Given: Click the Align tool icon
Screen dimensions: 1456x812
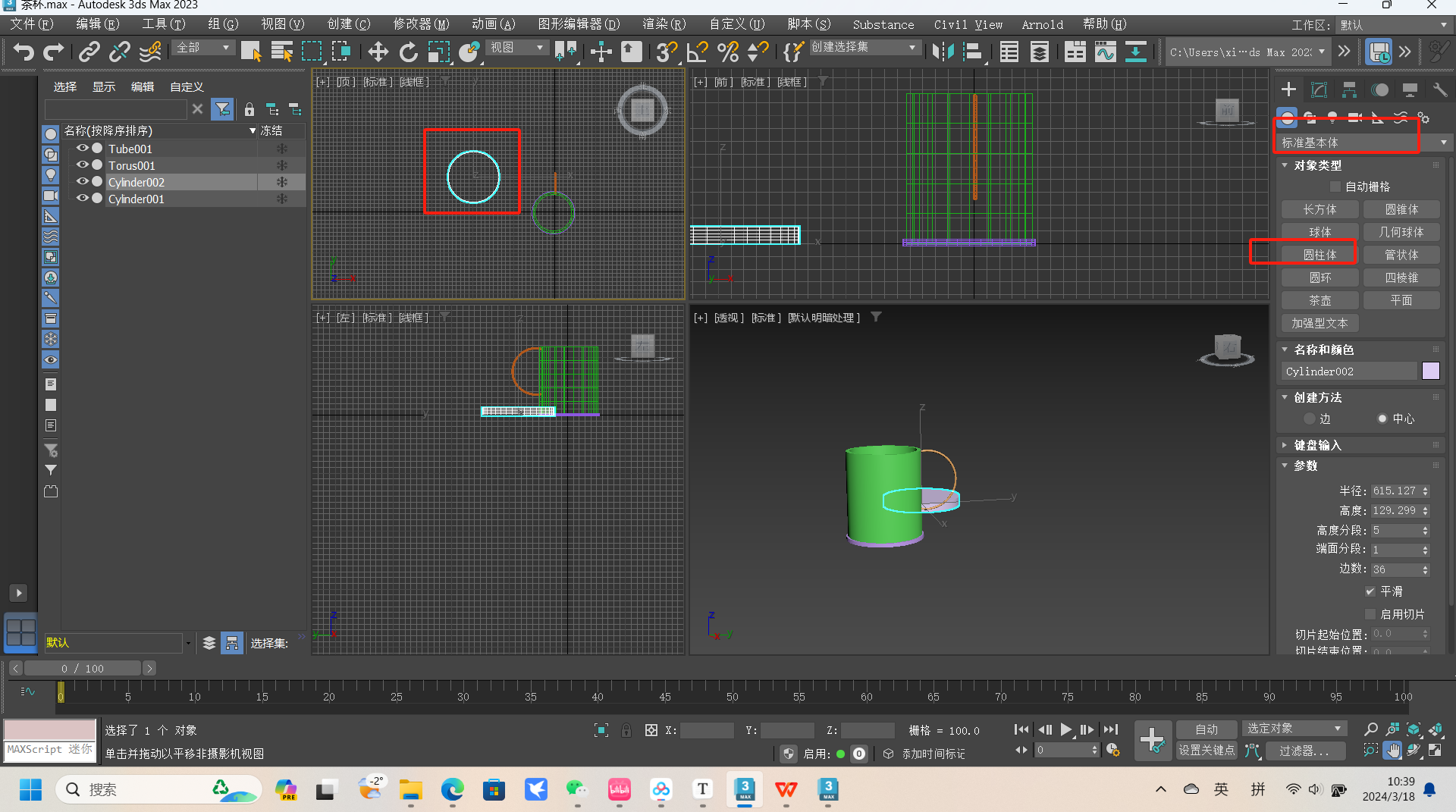Looking at the screenshot, I should (973, 52).
